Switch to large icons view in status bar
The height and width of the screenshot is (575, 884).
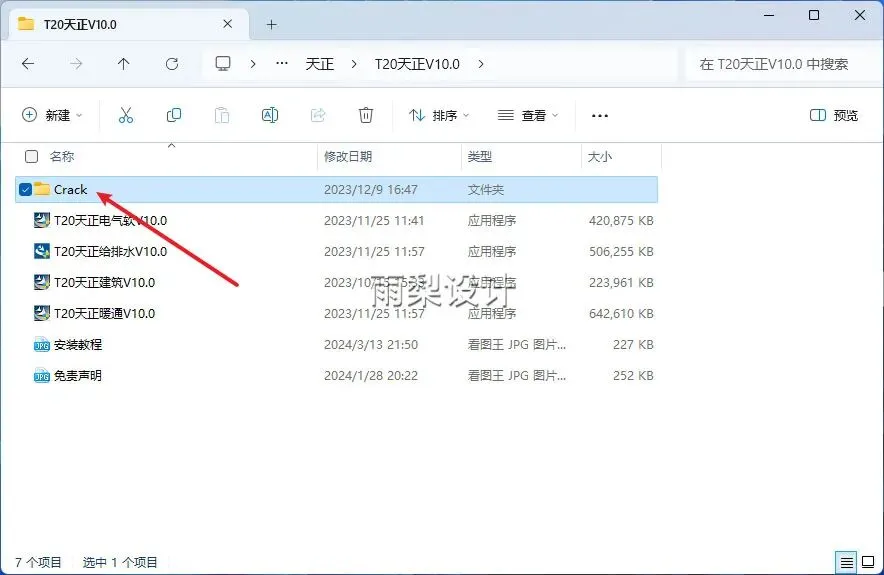point(868,562)
